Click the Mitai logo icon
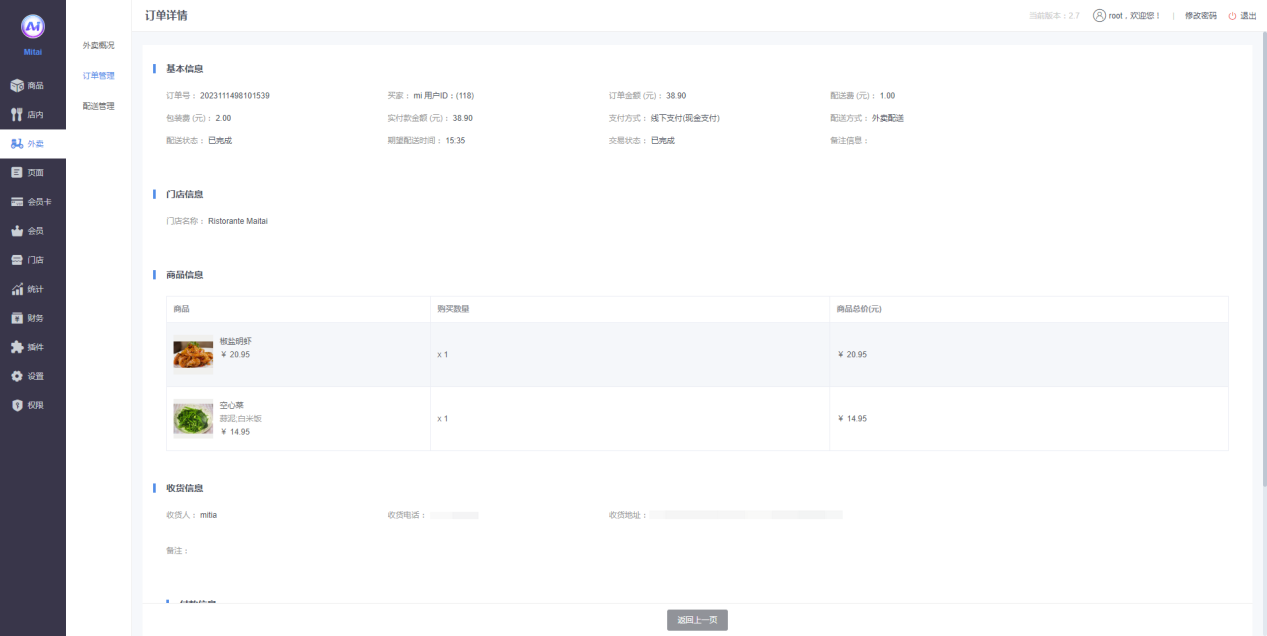The width and height of the screenshot is (1267, 636). pos(33,27)
